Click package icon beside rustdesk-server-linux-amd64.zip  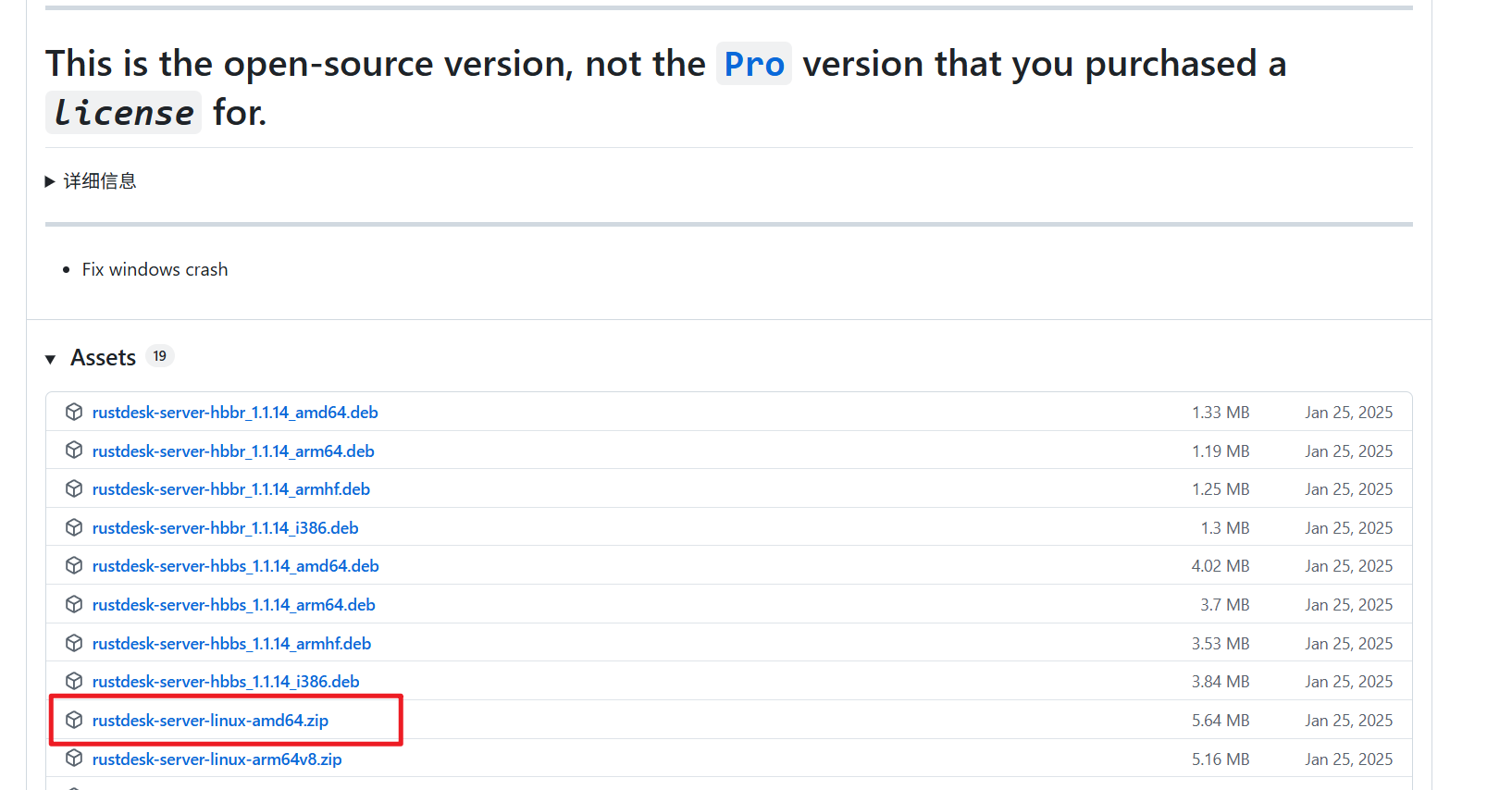pyautogui.click(x=74, y=721)
